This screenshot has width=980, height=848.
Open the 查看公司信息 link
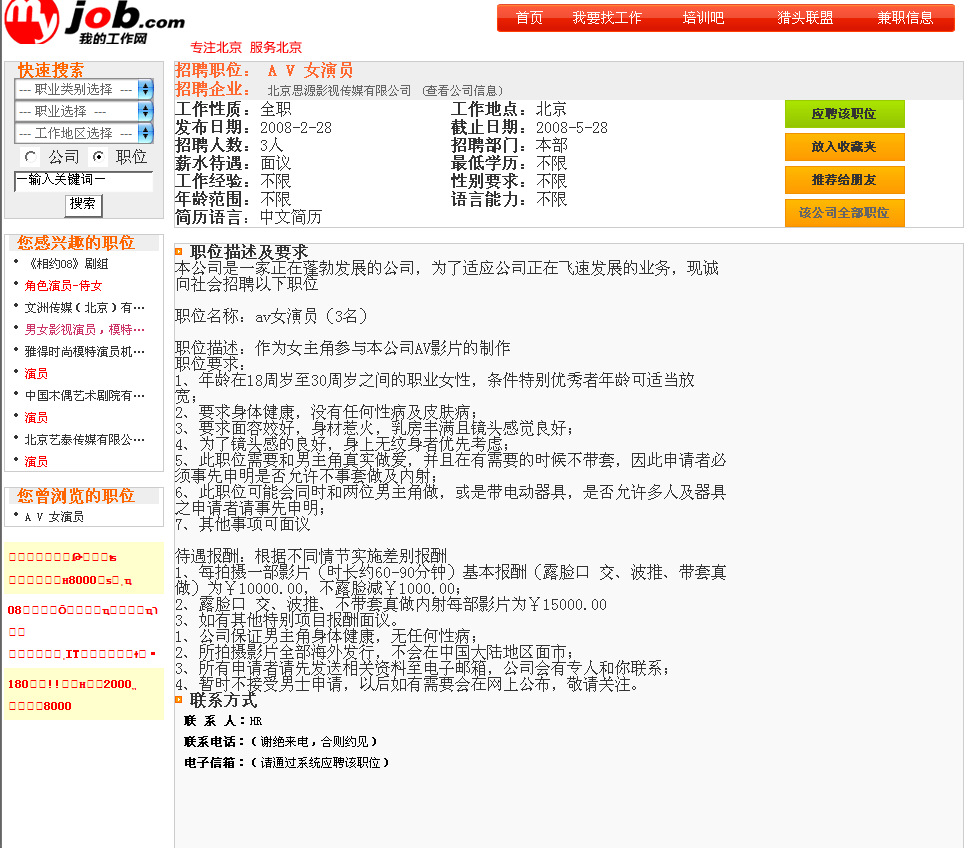(x=463, y=91)
